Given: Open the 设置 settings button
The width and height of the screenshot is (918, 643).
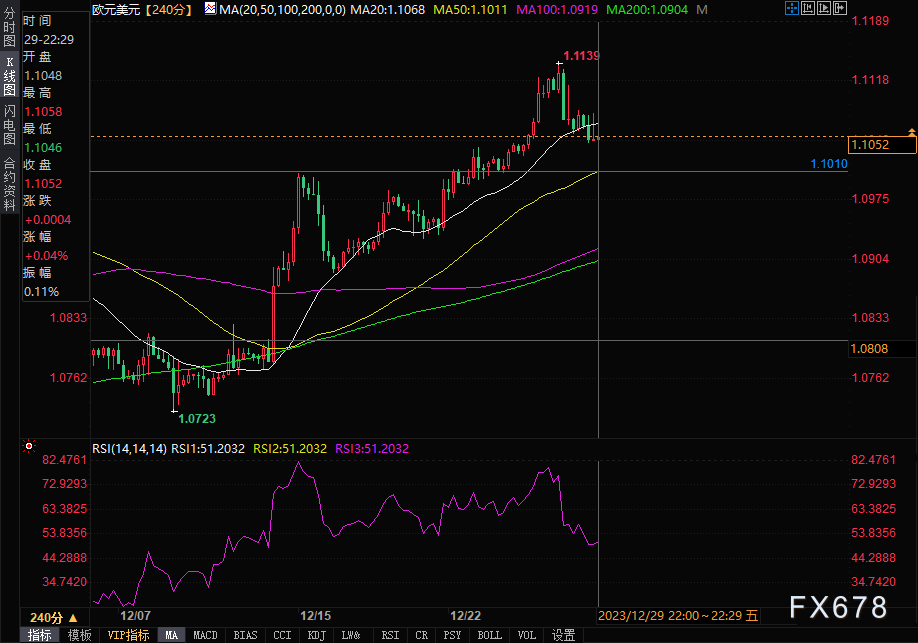Looking at the screenshot, I should (x=564, y=635).
